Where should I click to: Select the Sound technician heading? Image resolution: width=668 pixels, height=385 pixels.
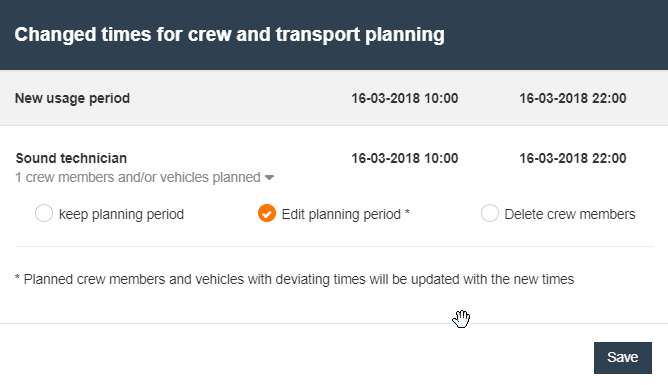pos(71,158)
